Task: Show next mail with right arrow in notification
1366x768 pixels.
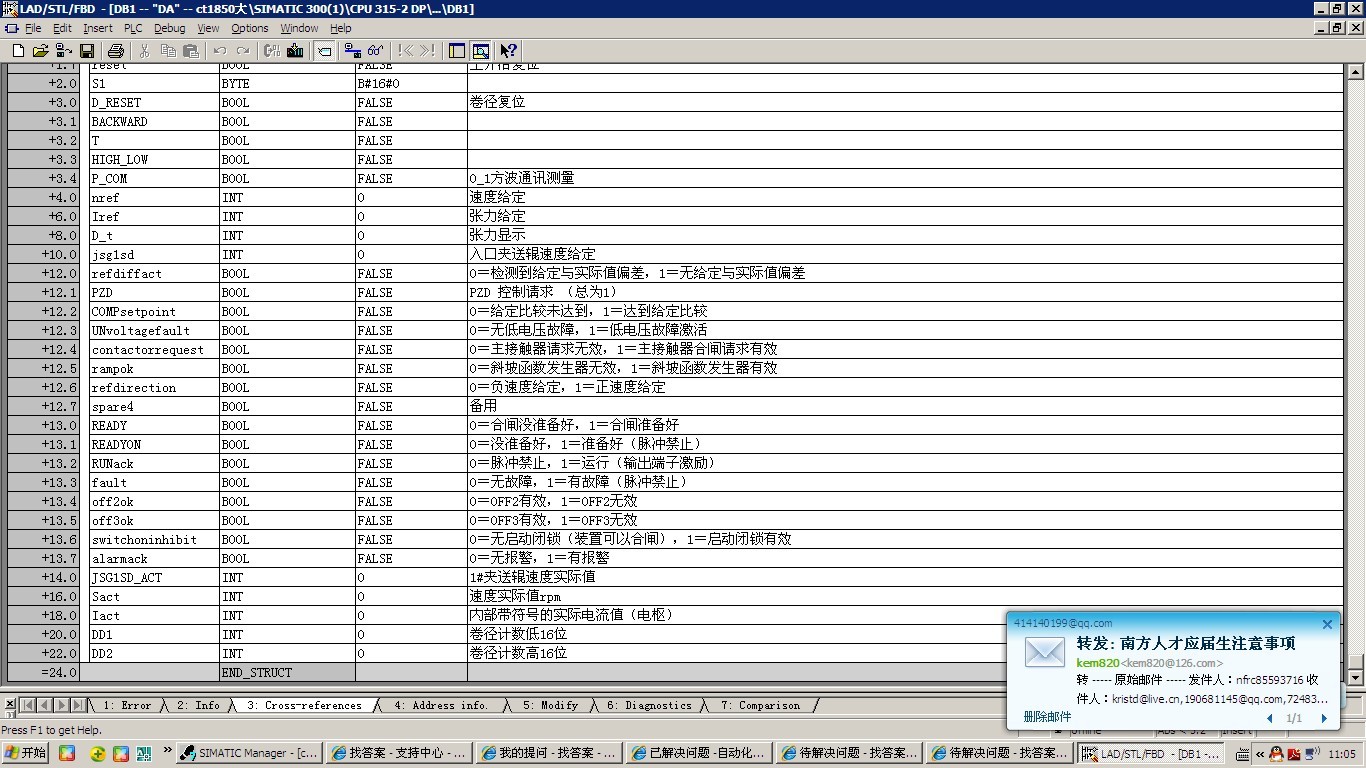Action: pos(1324,718)
